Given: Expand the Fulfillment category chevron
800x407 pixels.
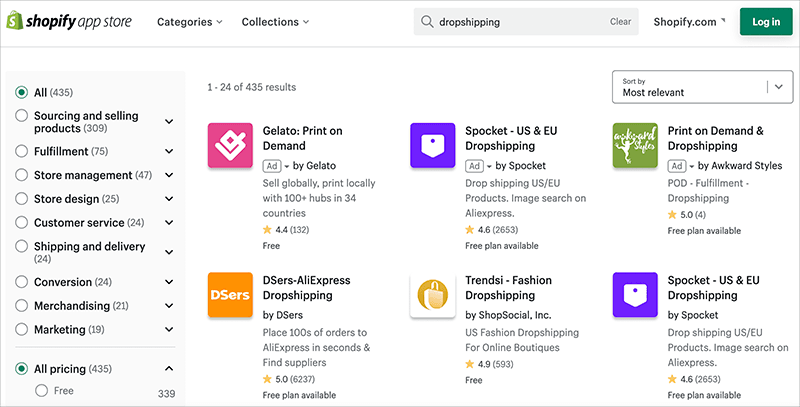Looking at the screenshot, I should [169, 151].
